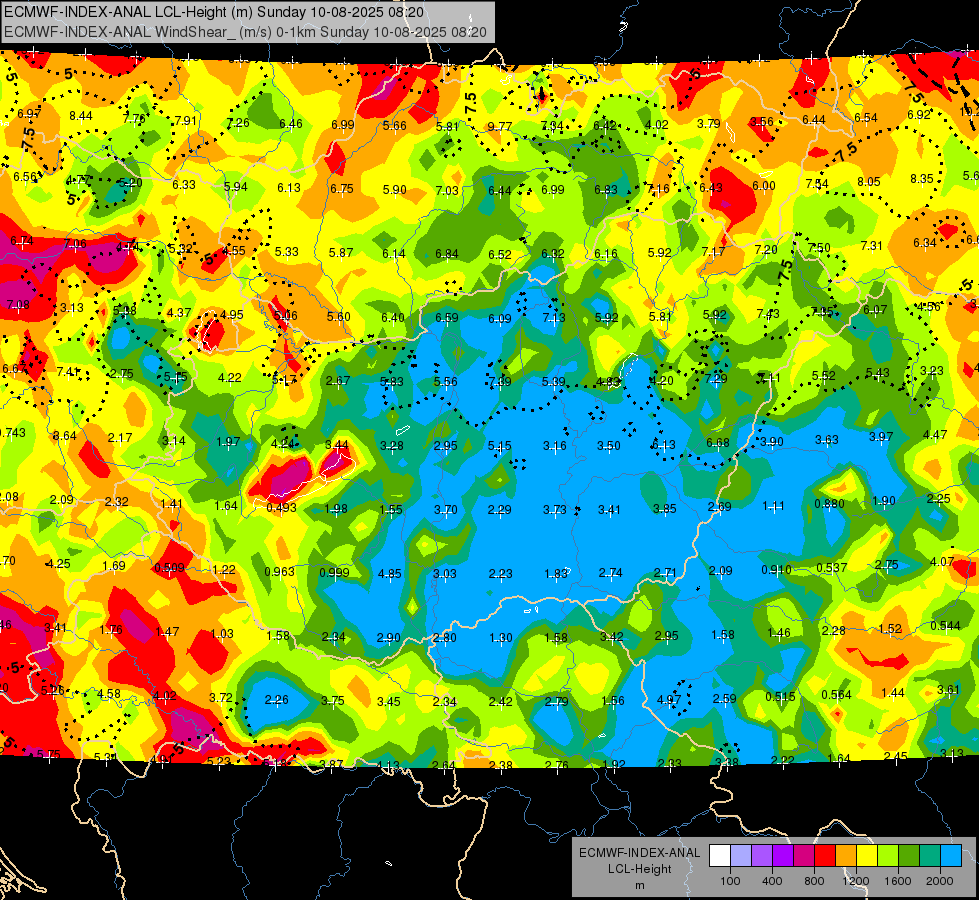Click the legend text LCL-Height
This screenshot has width=979, height=900.
pos(640,869)
